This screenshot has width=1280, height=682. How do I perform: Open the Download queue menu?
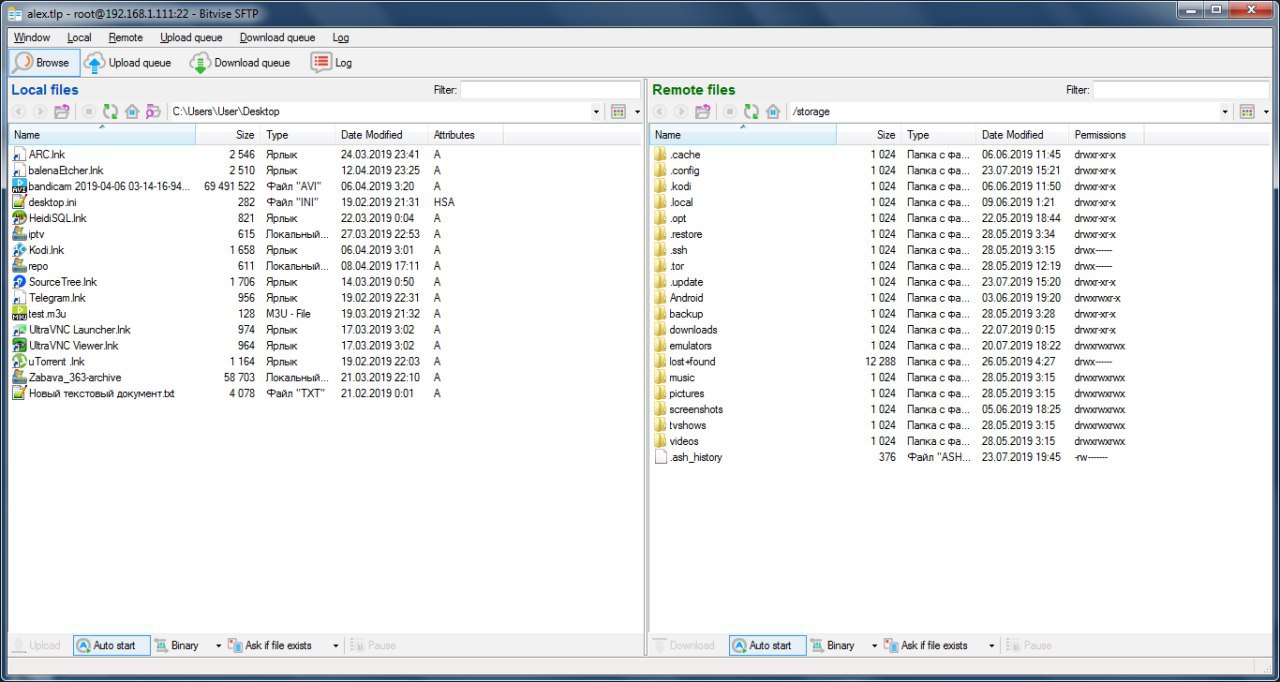tap(277, 37)
